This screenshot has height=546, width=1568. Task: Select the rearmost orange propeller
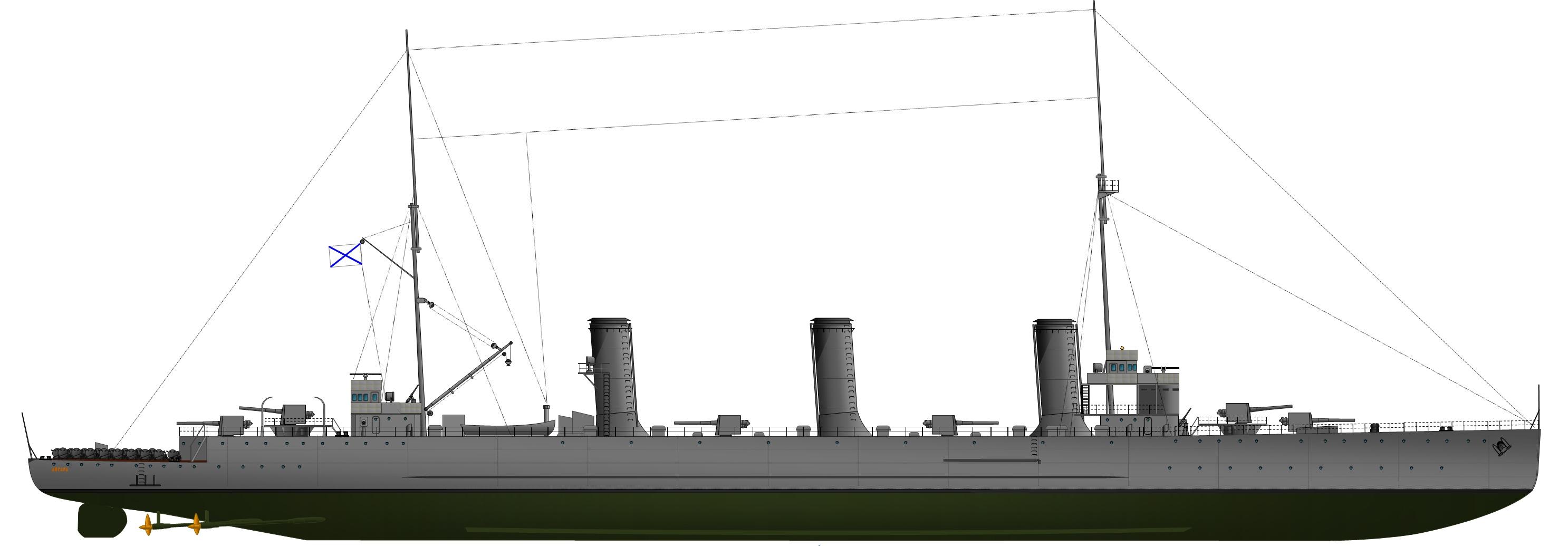pyautogui.click(x=146, y=524)
